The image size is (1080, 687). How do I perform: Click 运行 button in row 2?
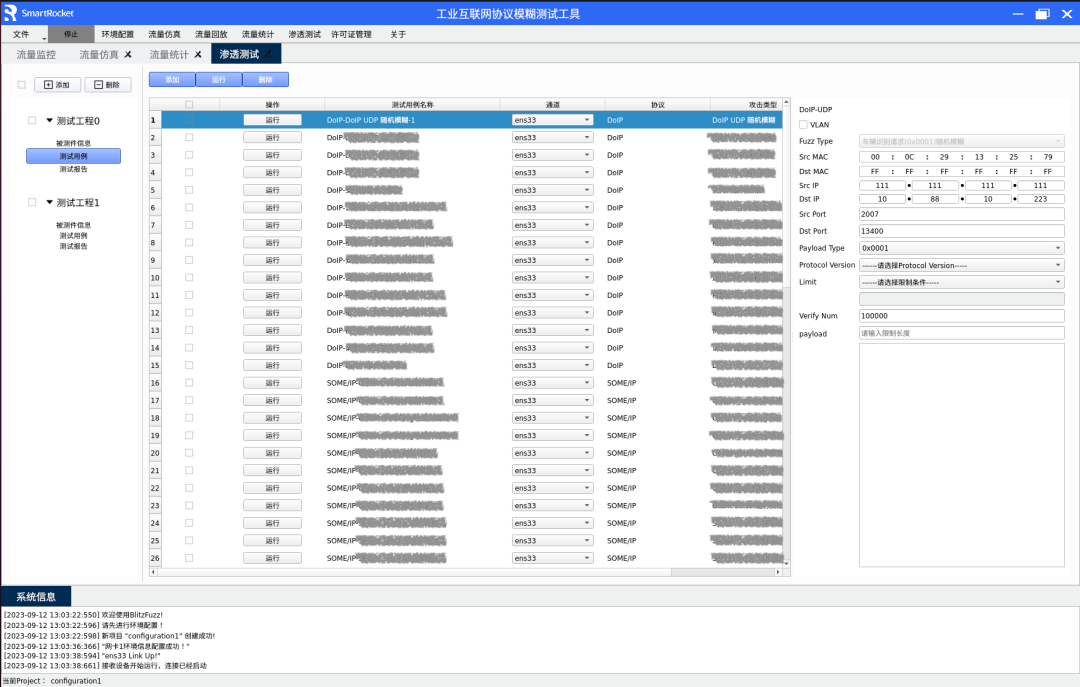(x=272, y=137)
